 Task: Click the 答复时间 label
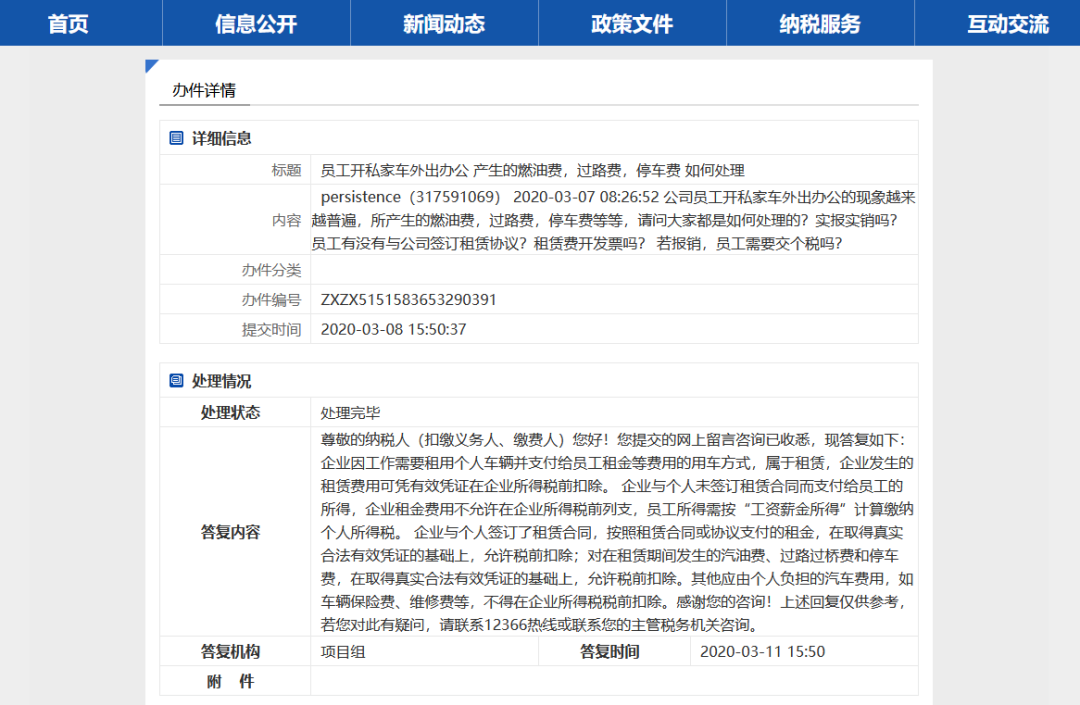(610, 651)
